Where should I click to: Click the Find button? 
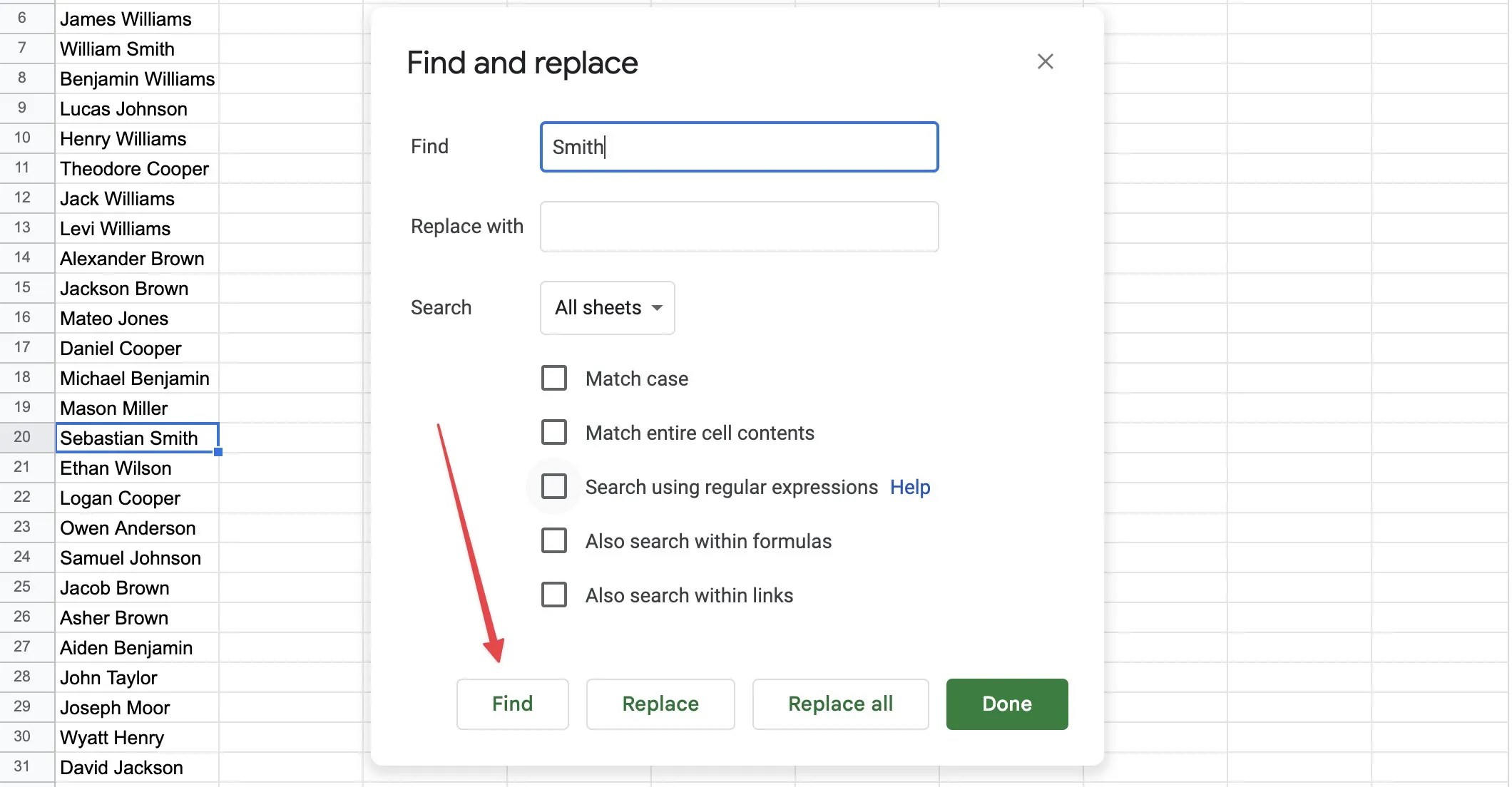pos(512,704)
